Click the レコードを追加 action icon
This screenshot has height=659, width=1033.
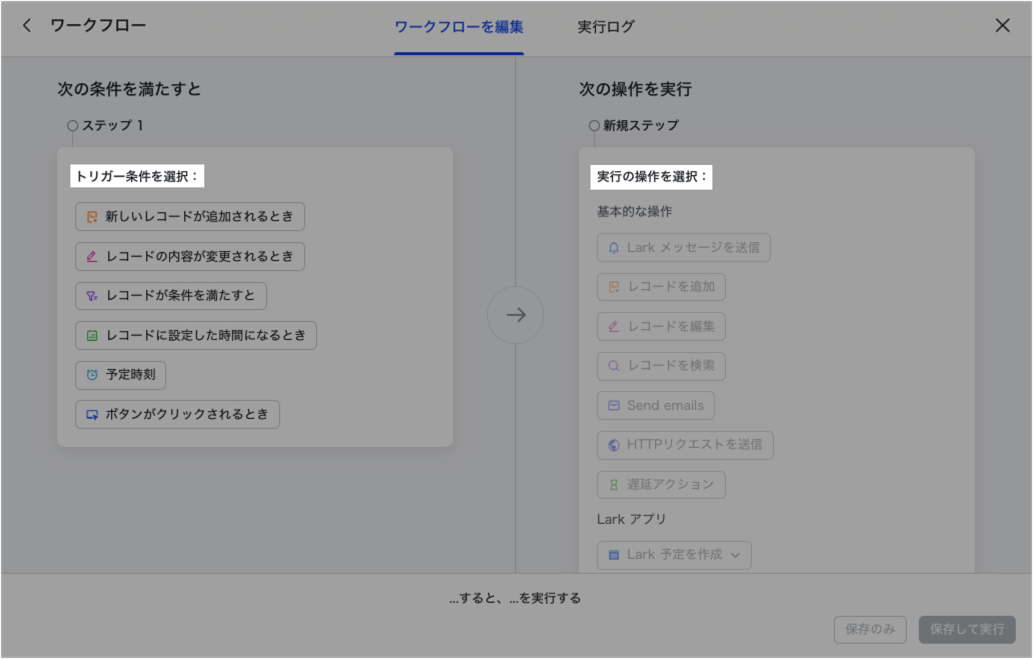click(614, 287)
